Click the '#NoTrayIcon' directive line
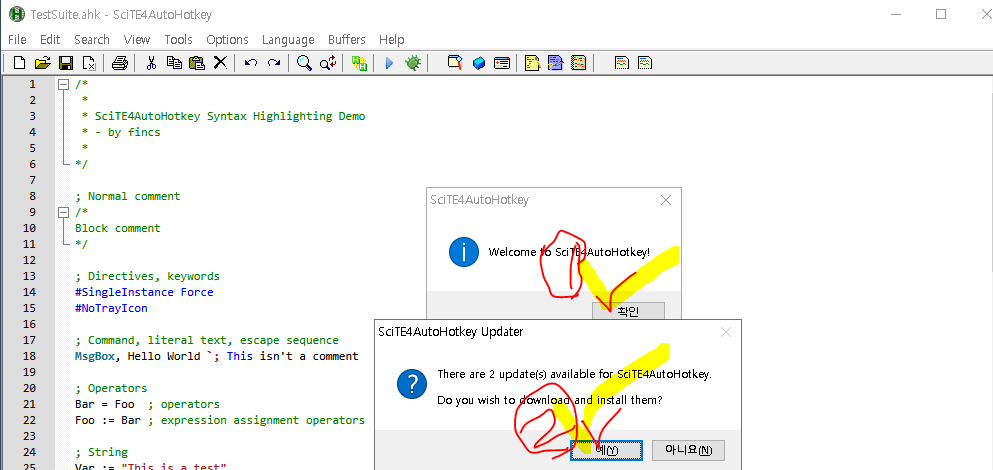993x470 pixels. click(x=111, y=308)
